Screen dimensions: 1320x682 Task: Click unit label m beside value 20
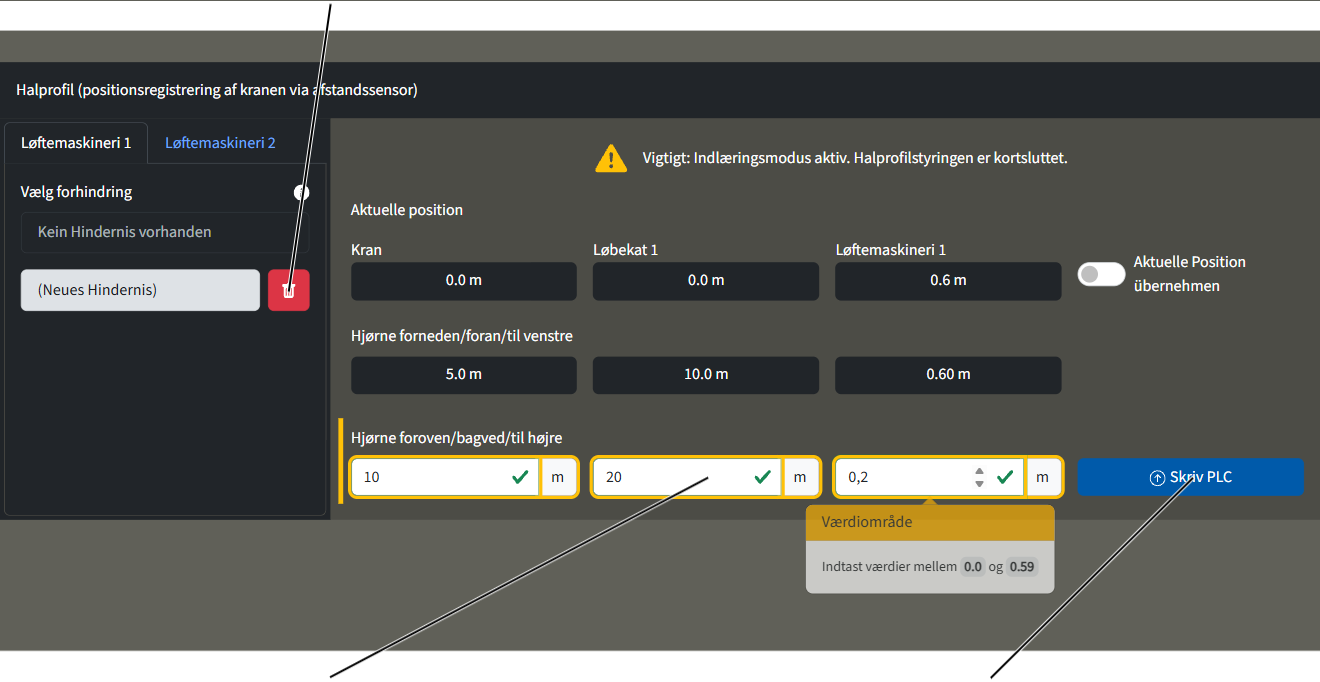point(800,477)
